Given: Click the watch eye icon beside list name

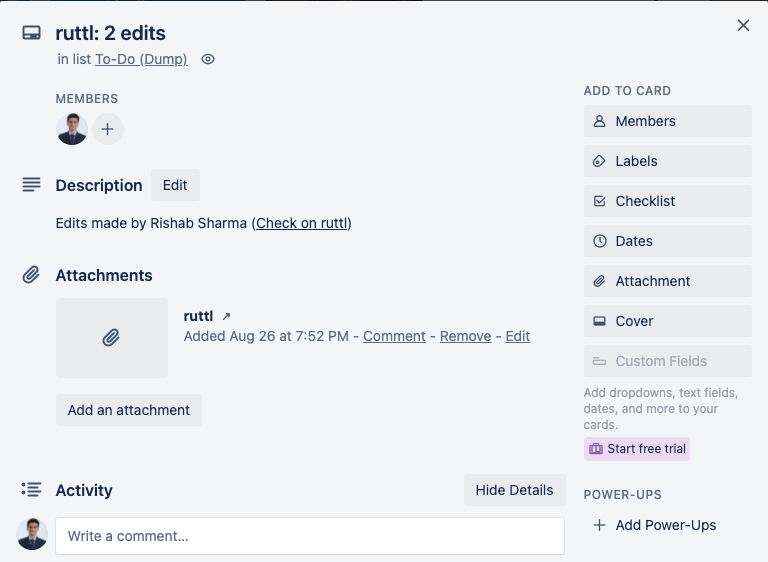Looking at the screenshot, I should click(x=208, y=59).
